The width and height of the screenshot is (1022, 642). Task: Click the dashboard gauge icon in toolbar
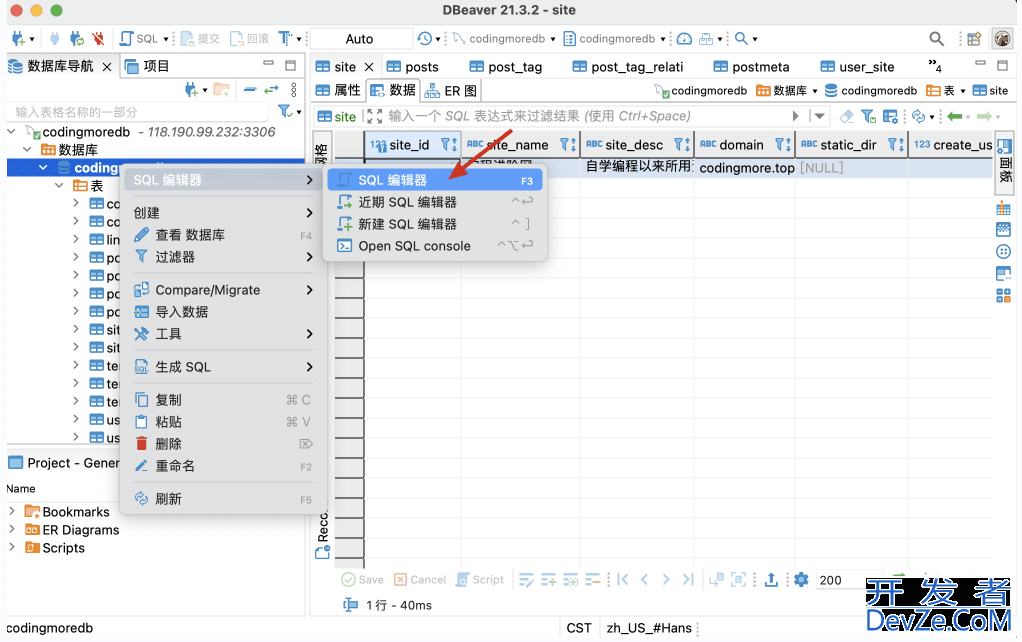pyautogui.click(x=684, y=38)
